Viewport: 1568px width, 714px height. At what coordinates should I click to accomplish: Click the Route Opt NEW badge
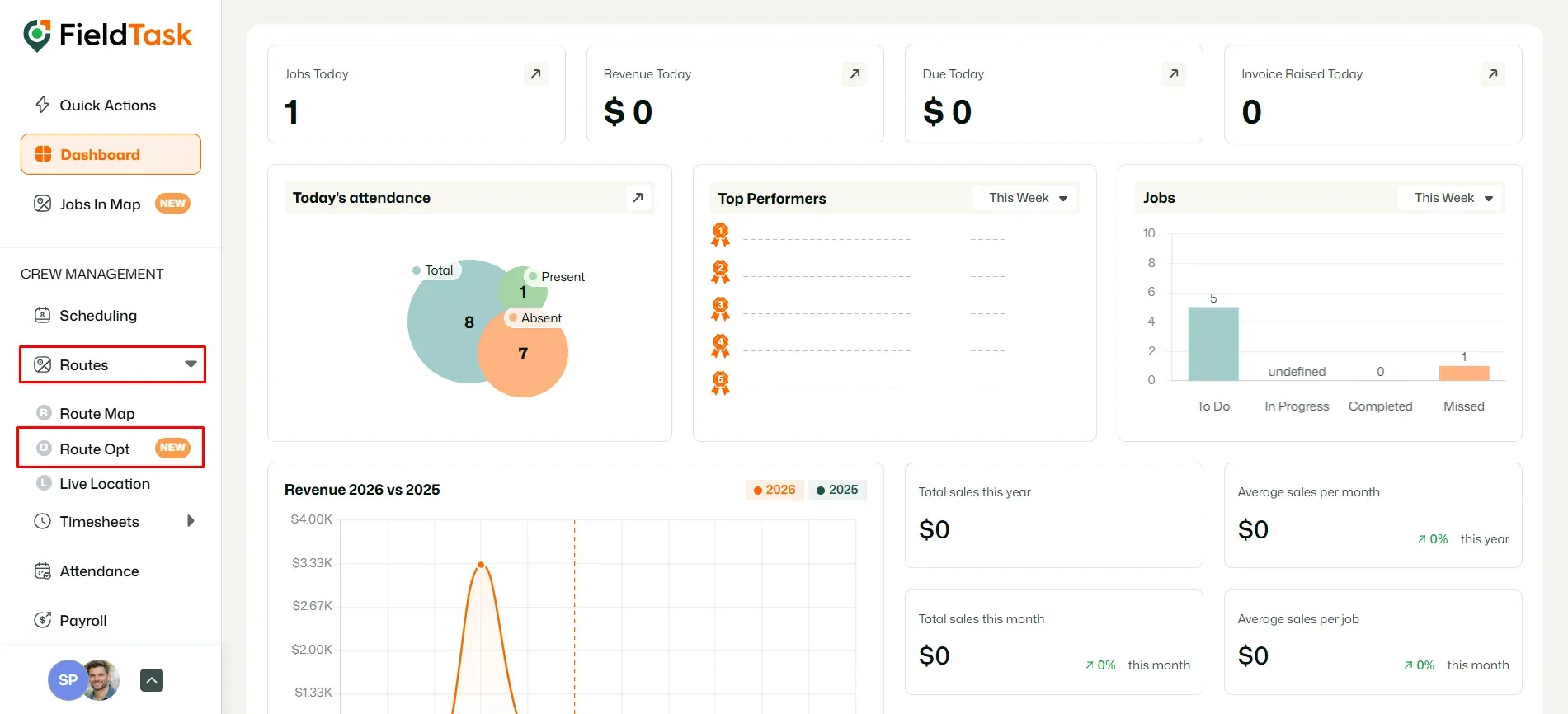pos(172,448)
